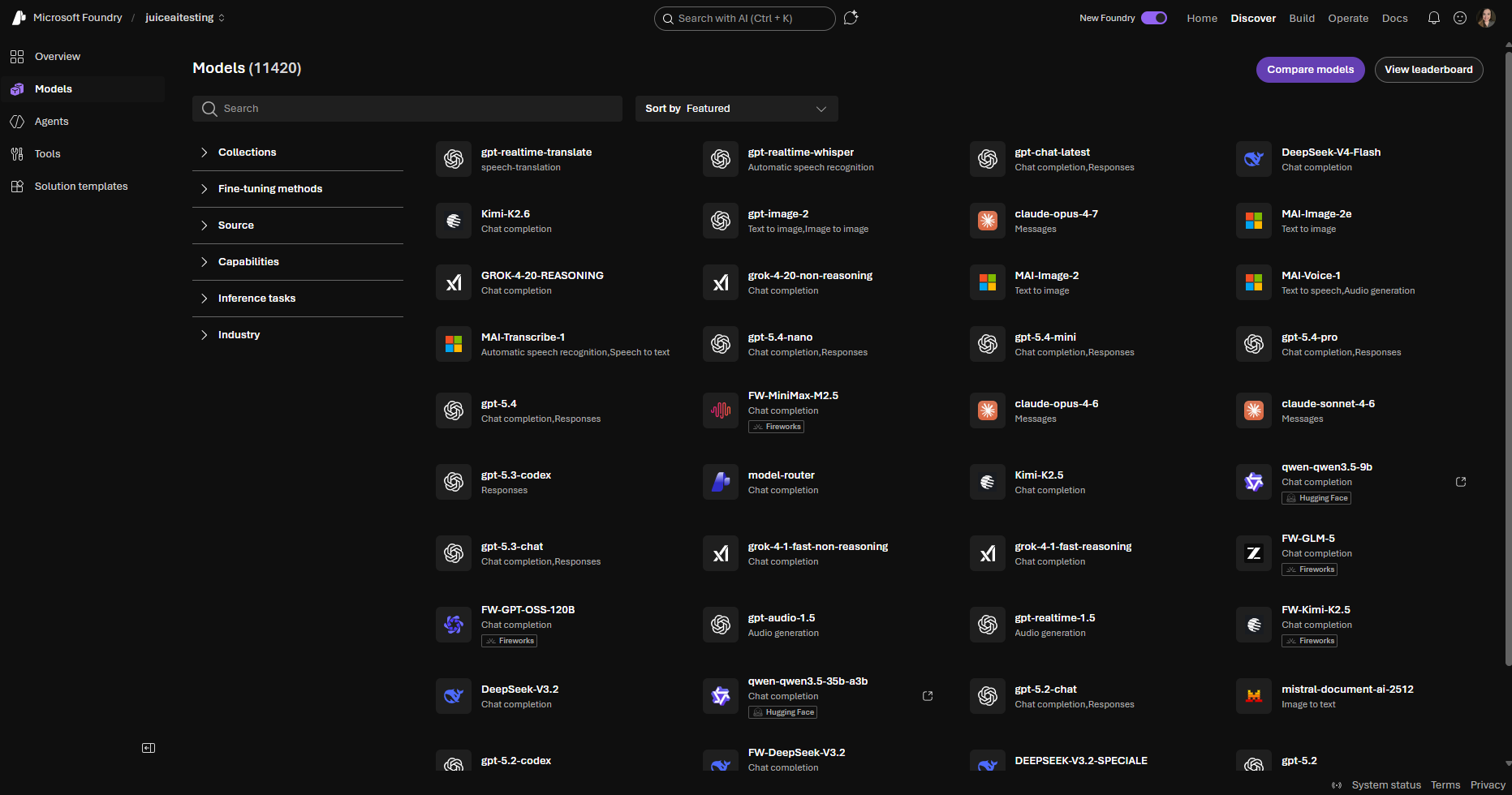Image resolution: width=1512 pixels, height=795 pixels.
Task: Click the Mistral icon for mistral-document-ai-2512
Action: [1254, 696]
